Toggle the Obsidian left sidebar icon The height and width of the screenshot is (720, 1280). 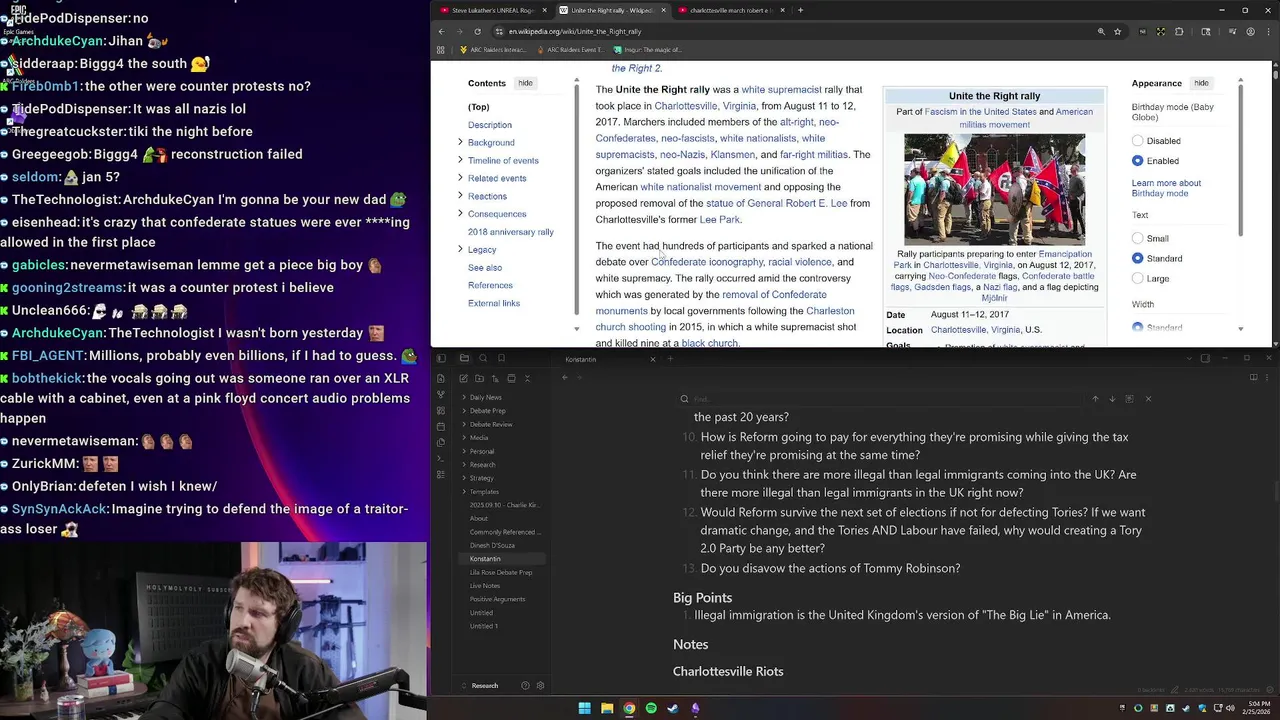pyautogui.click(x=440, y=358)
